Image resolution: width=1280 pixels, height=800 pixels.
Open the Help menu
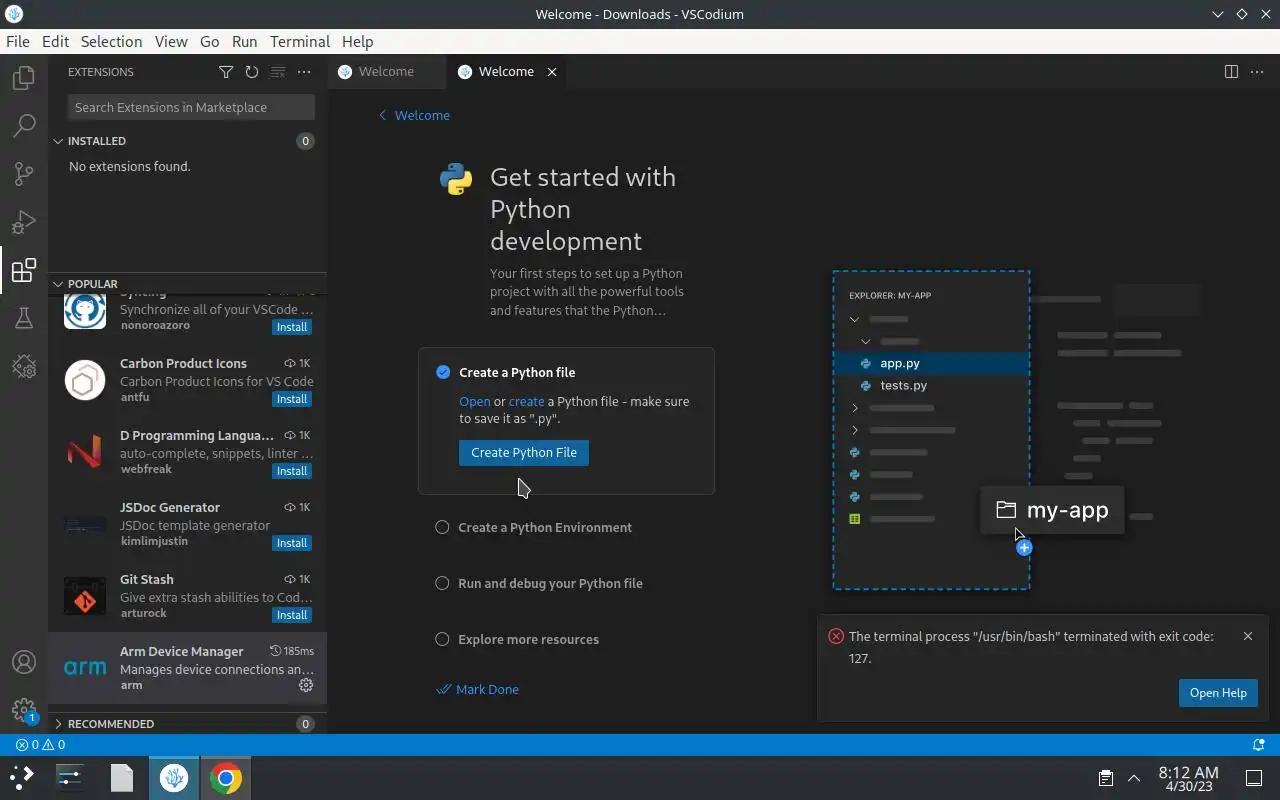tap(357, 41)
